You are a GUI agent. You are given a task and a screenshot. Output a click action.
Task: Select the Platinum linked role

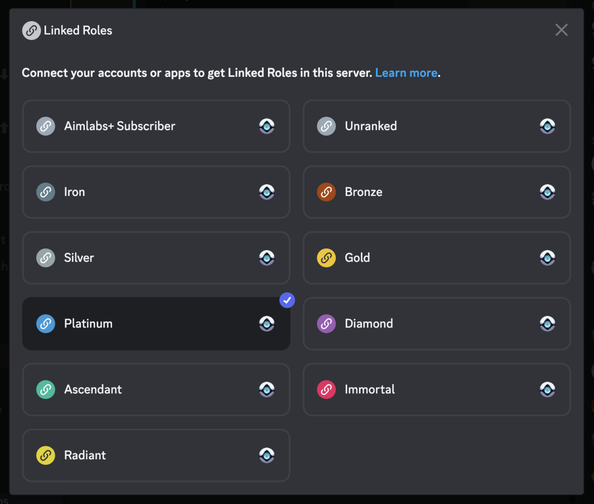coord(156,324)
